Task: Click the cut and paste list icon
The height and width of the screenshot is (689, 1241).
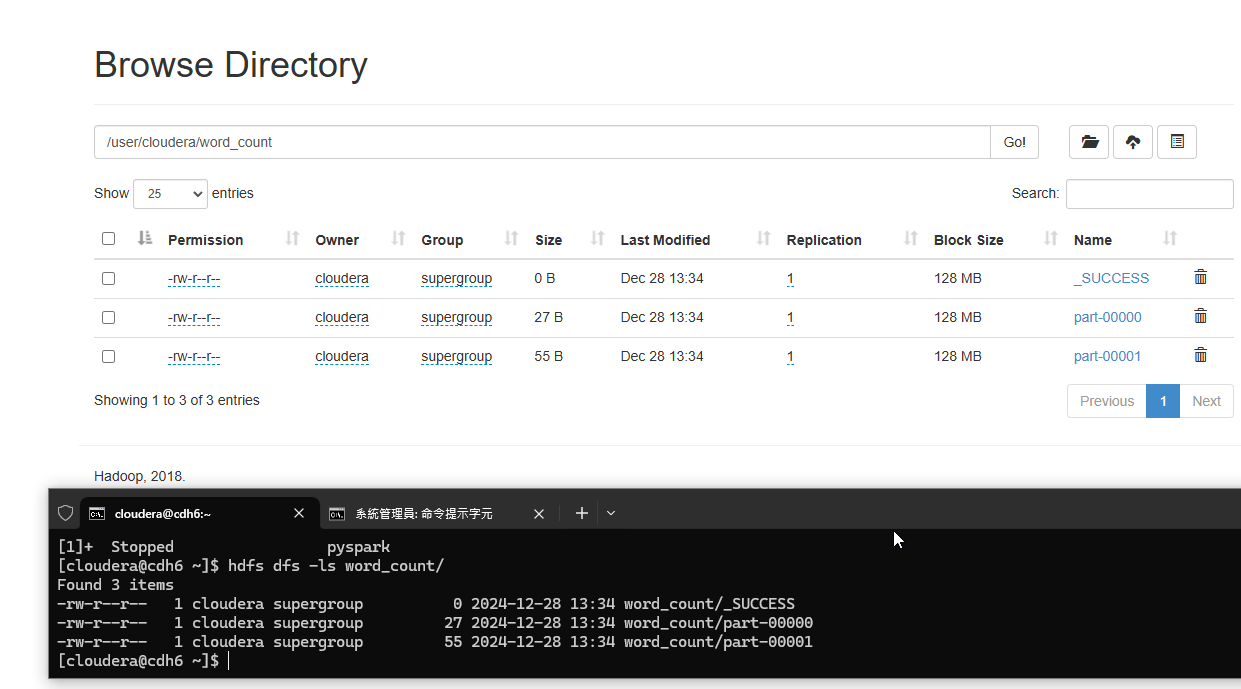Action: 1177,142
